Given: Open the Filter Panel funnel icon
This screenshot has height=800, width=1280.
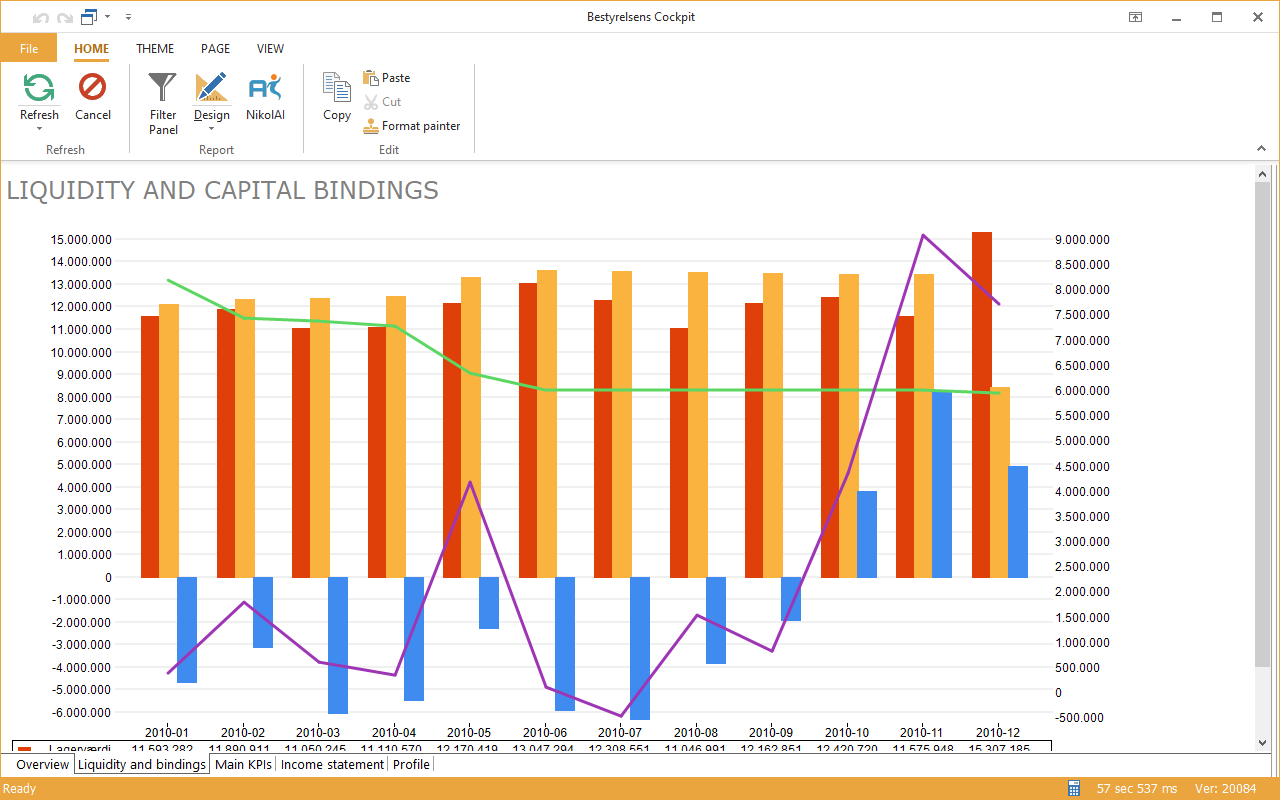Looking at the screenshot, I should pyautogui.click(x=162, y=87).
